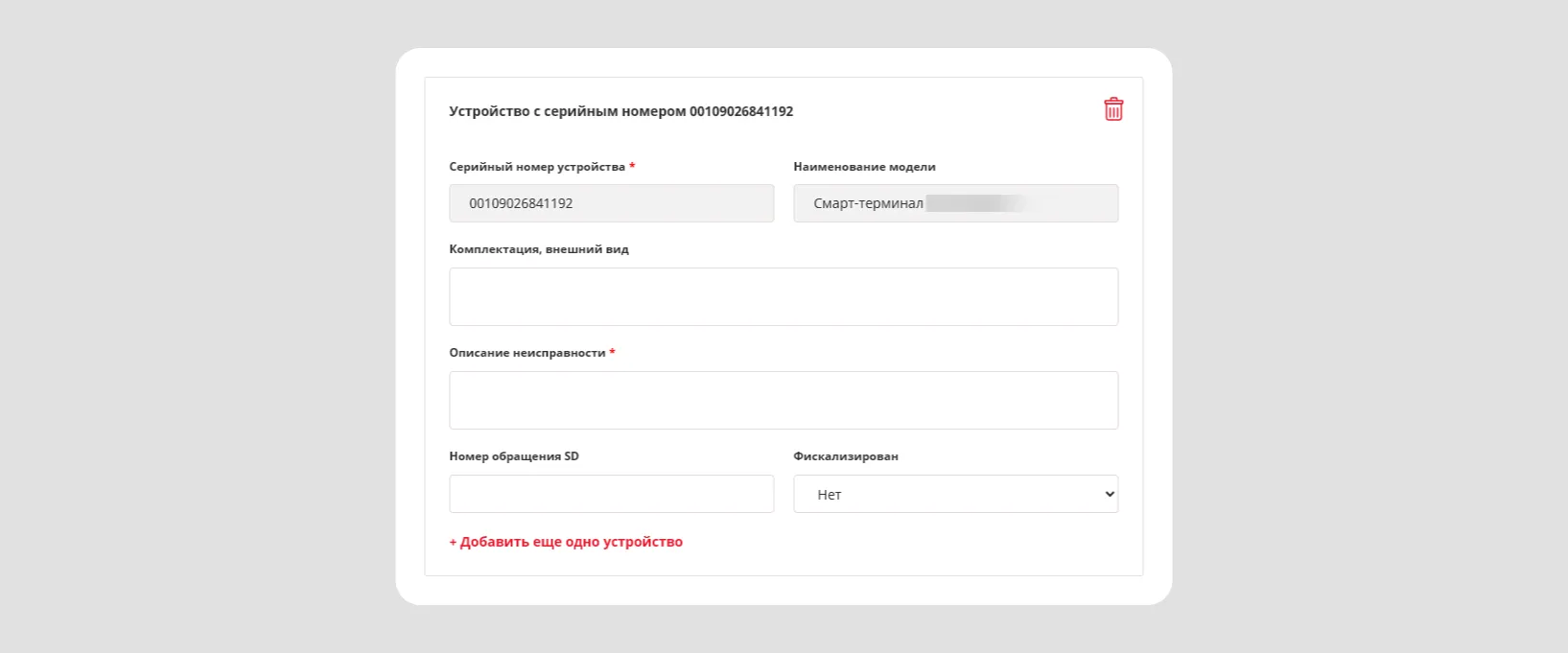Click the 'Фискализирован' label

tap(846, 456)
